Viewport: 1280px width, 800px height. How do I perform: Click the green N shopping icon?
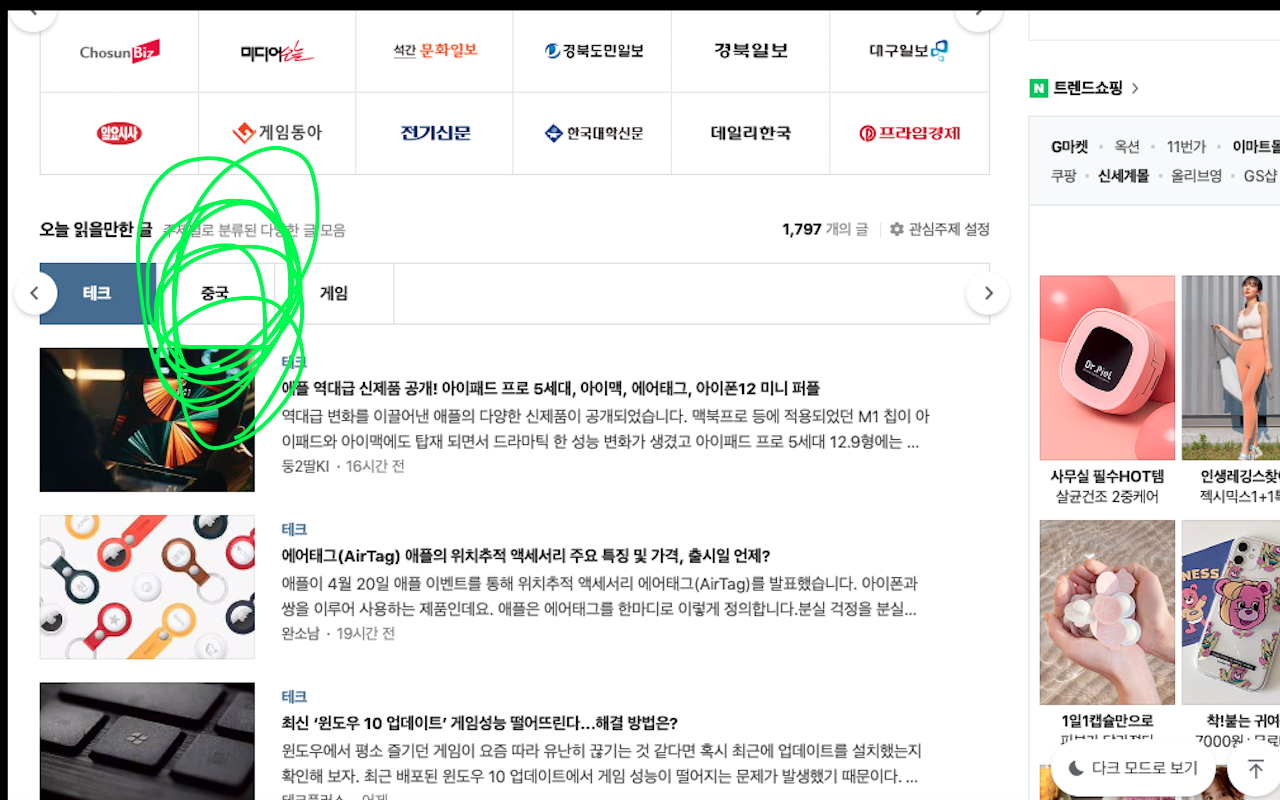(x=1039, y=88)
